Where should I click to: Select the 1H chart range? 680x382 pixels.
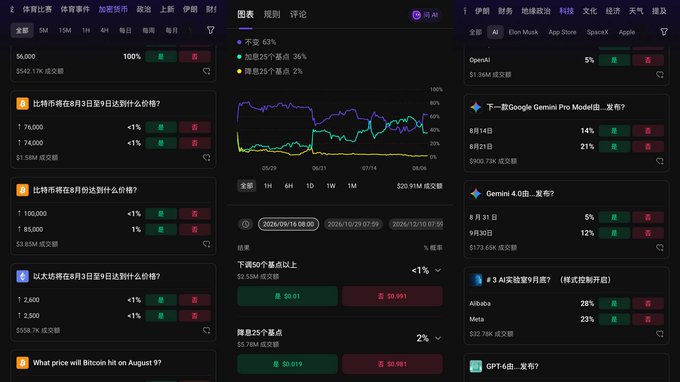(268, 186)
